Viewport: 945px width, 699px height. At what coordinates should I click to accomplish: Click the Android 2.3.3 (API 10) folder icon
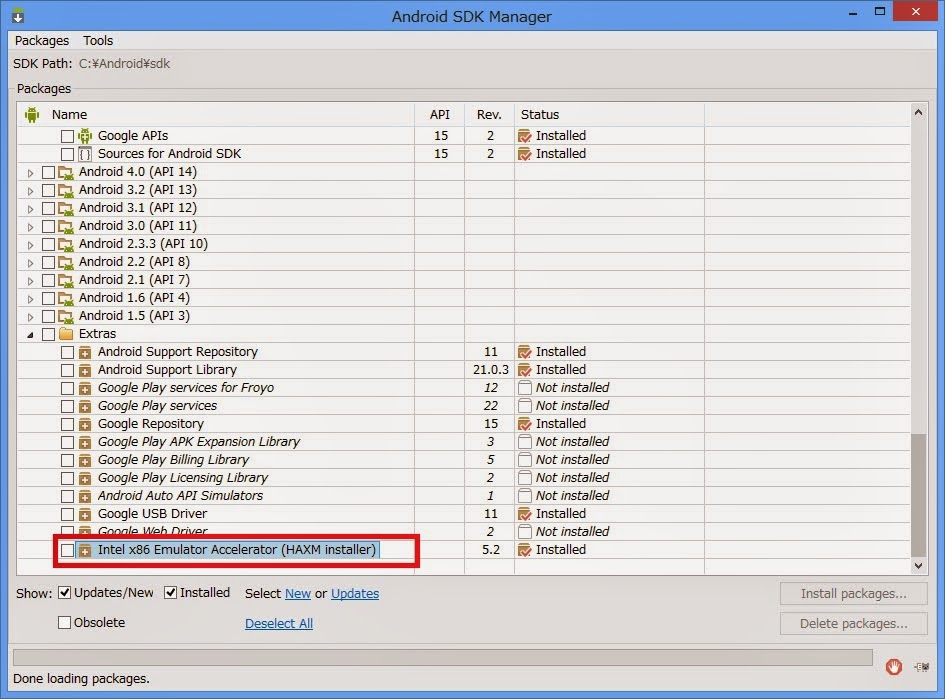[66, 245]
